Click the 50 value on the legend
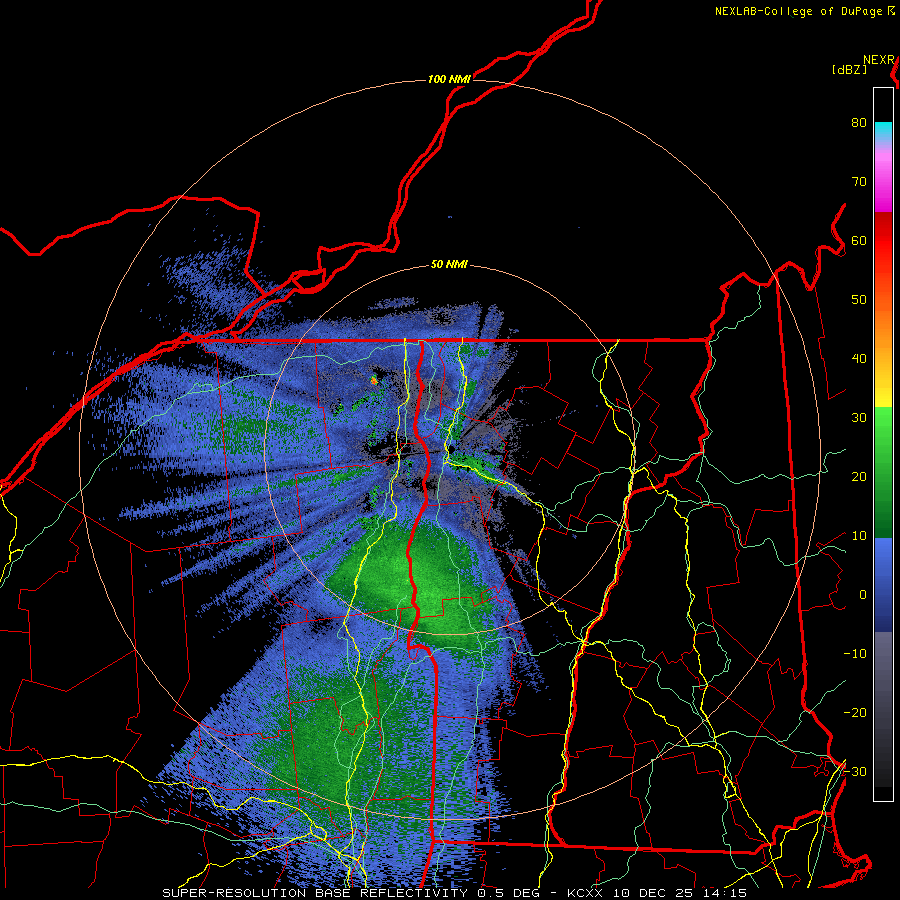Viewport: 900px width, 900px height. [859, 300]
